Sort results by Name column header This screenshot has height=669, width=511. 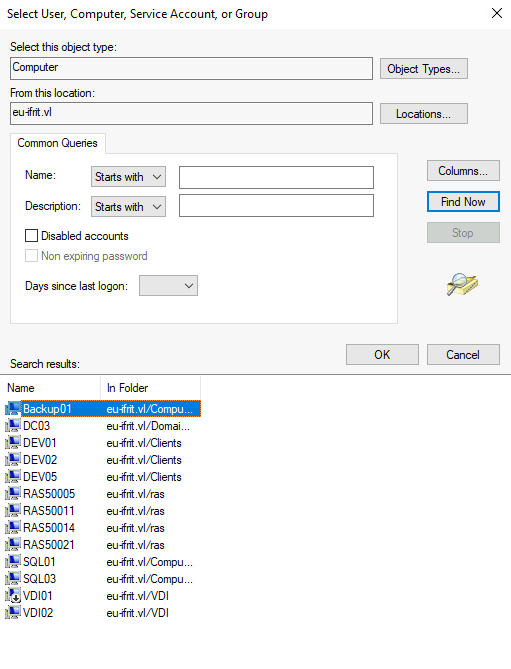(x=51, y=388)
